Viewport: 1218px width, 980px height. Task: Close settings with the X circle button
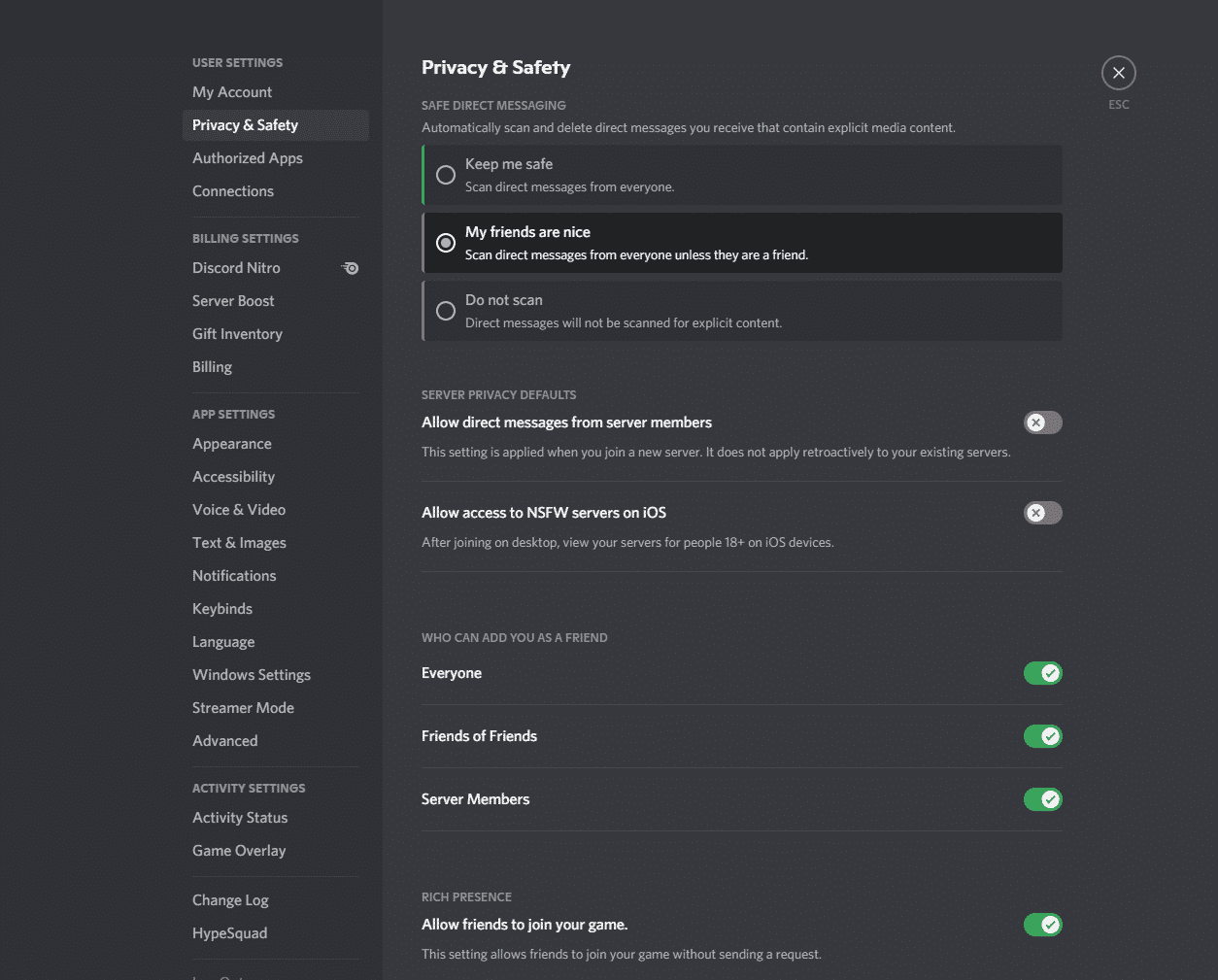(x=1119, y=73)
